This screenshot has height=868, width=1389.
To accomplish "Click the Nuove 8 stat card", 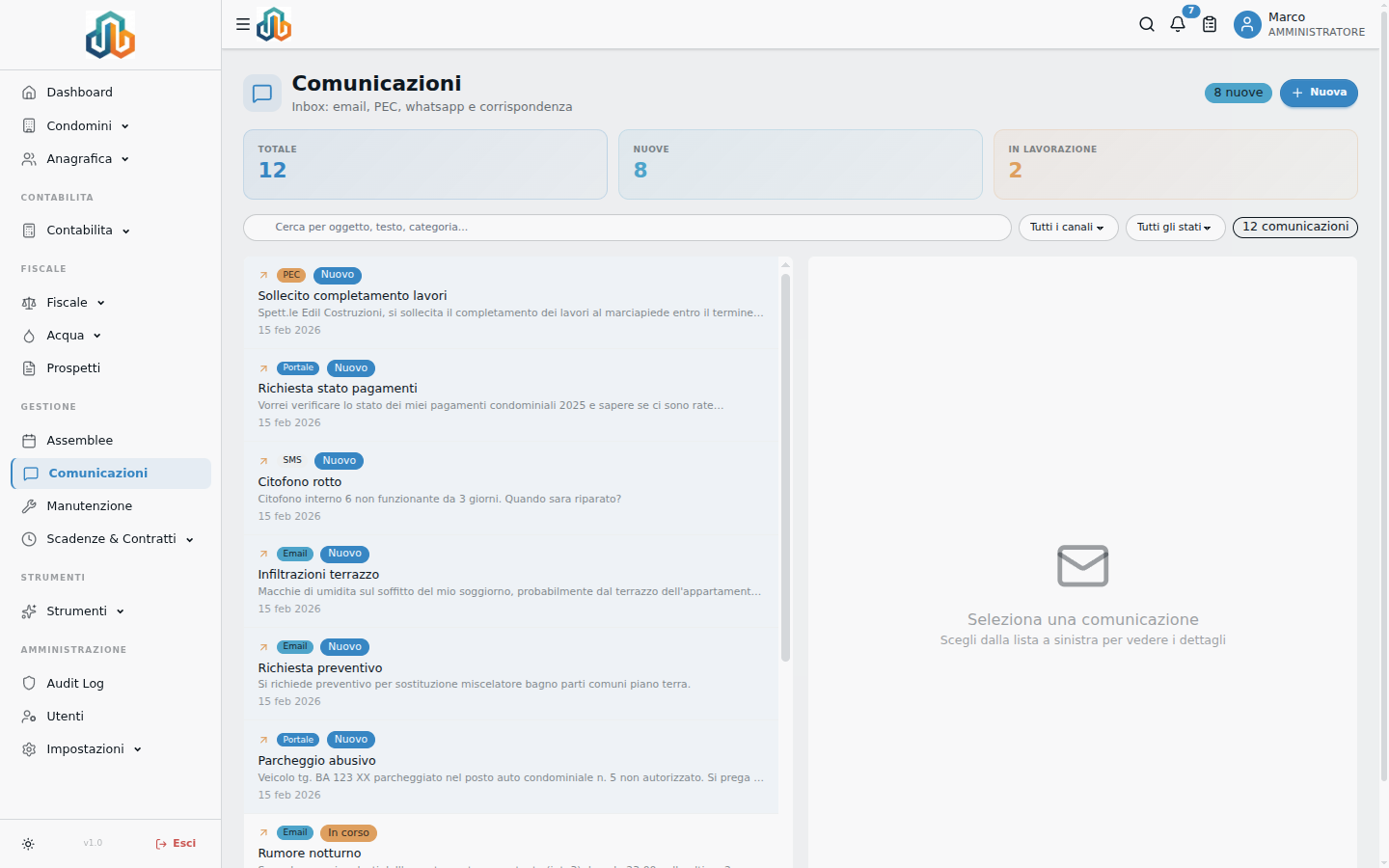I will click(801, 165).
